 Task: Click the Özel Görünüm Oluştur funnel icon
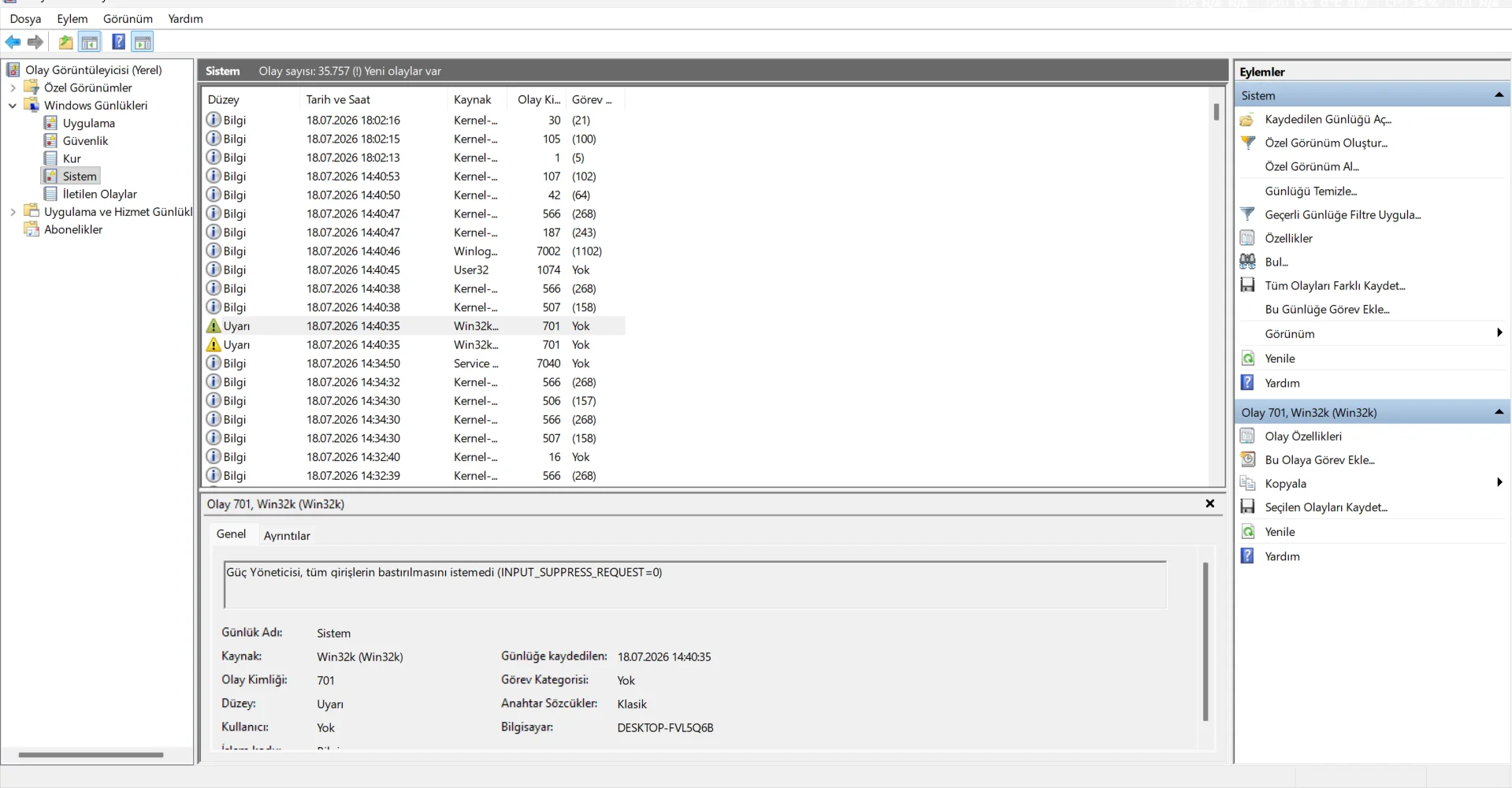(x=1247, y=143)
